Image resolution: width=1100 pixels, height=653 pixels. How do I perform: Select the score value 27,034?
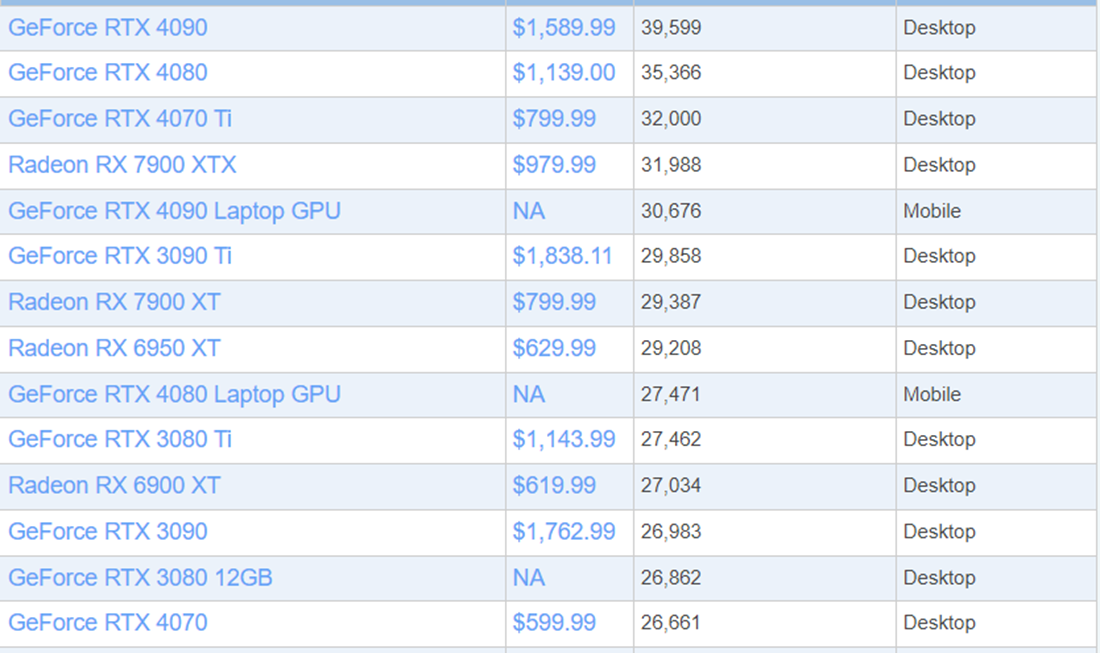pos(671,486)
